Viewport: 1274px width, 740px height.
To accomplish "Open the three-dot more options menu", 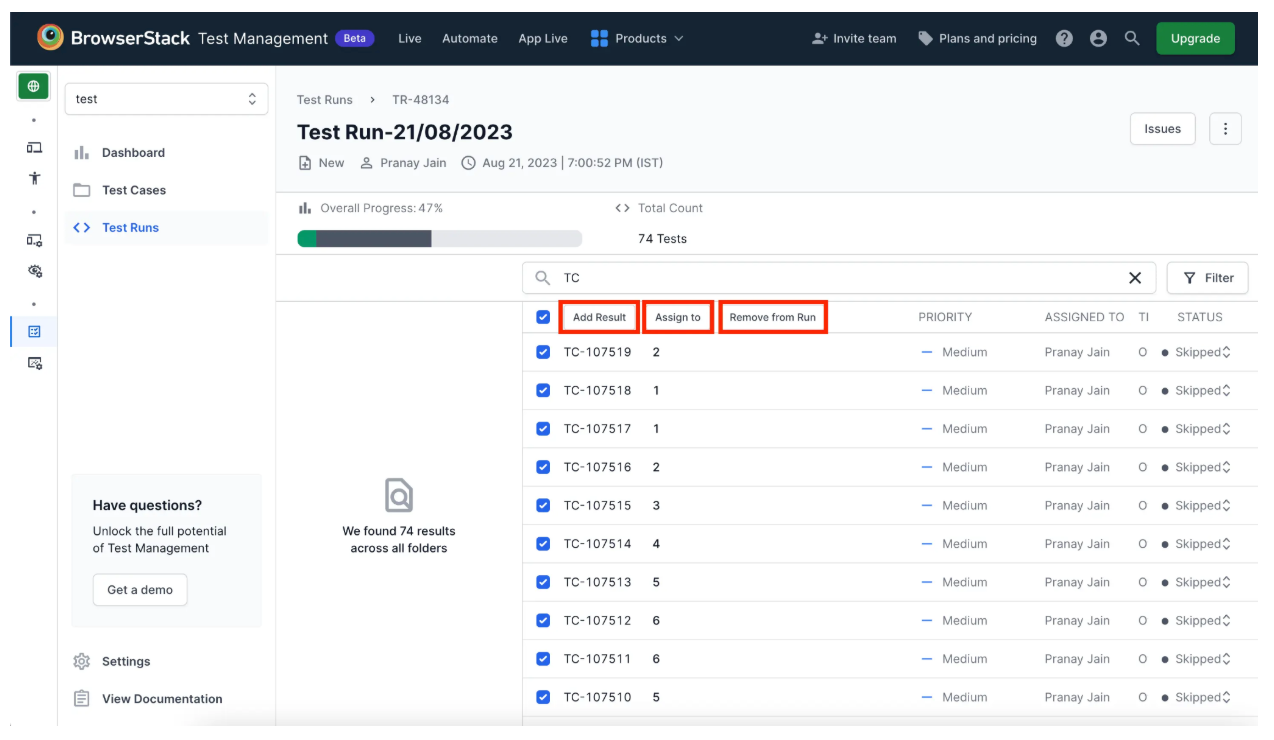I will point(1225,129).
